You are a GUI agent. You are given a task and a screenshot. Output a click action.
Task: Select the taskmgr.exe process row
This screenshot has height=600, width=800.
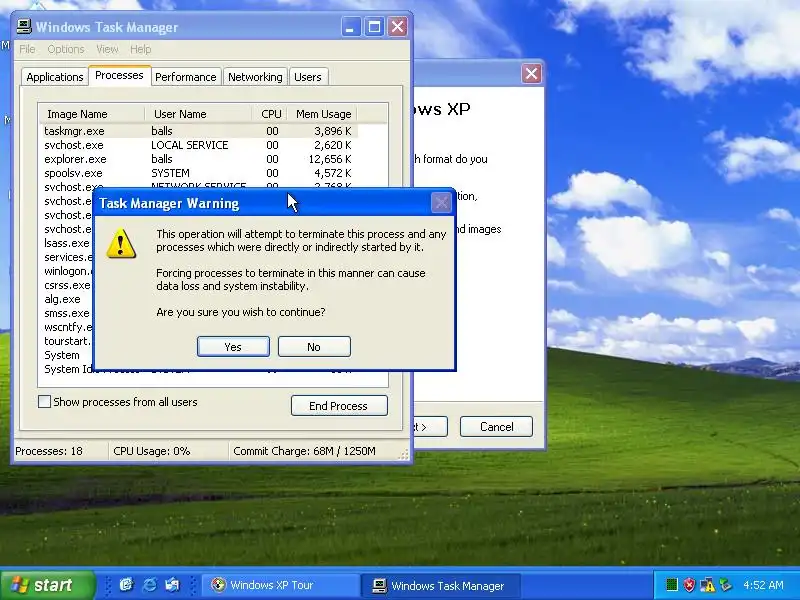tap(199, 131)
